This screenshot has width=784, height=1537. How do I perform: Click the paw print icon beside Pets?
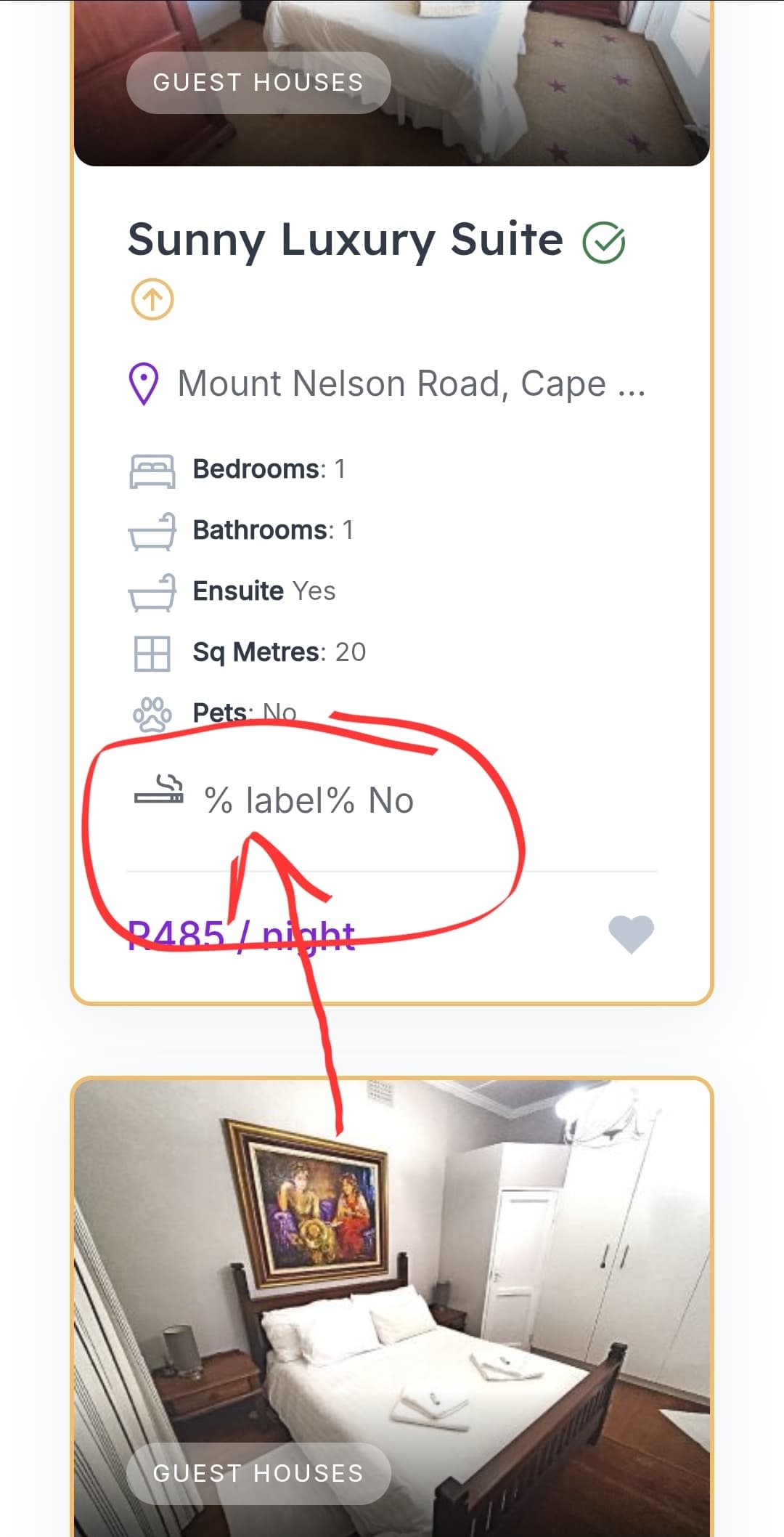(152, 714)
